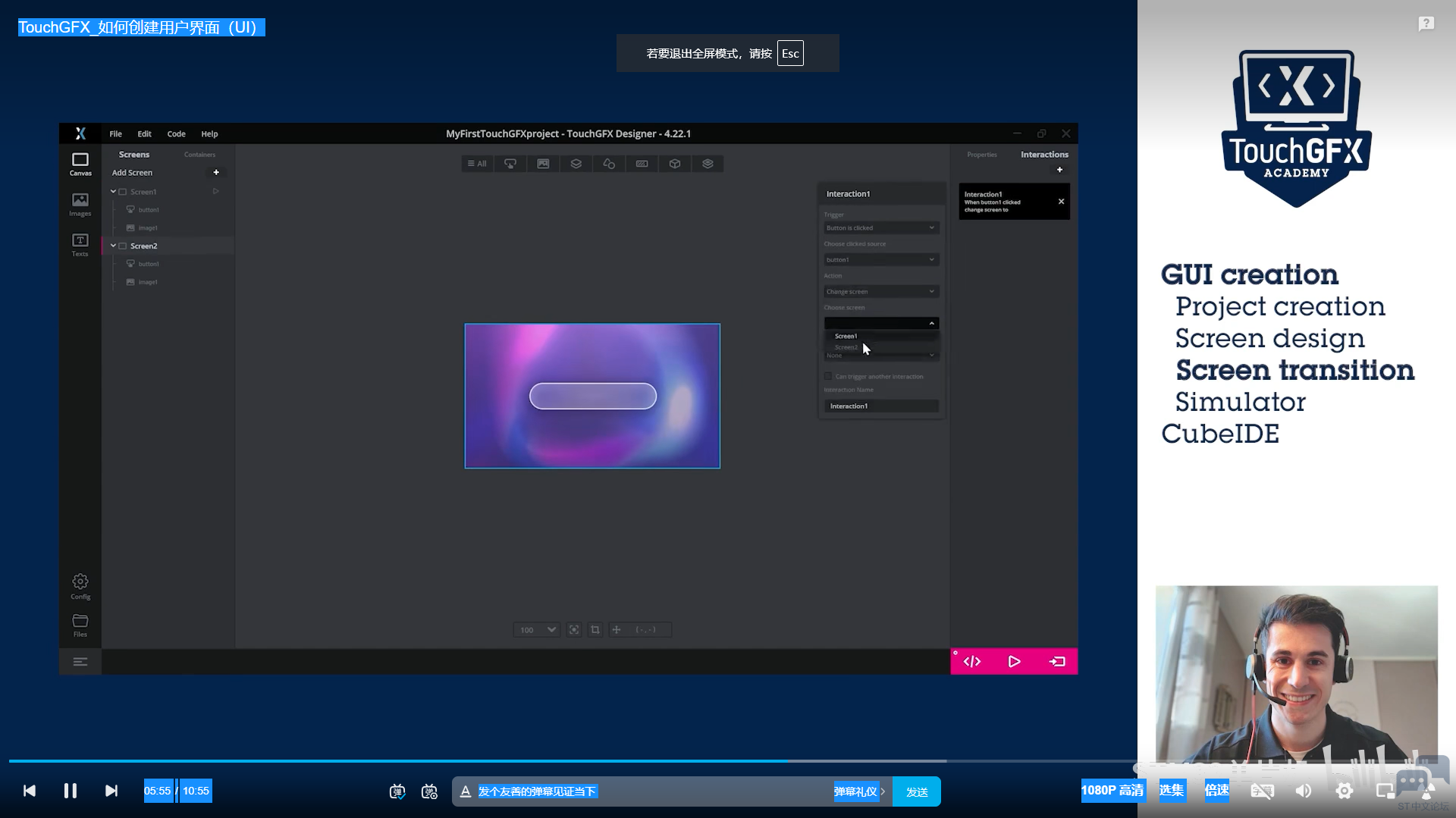Show the 3D cube widget category
Screen dimensions: 1456x818
[x=675, y=164]
